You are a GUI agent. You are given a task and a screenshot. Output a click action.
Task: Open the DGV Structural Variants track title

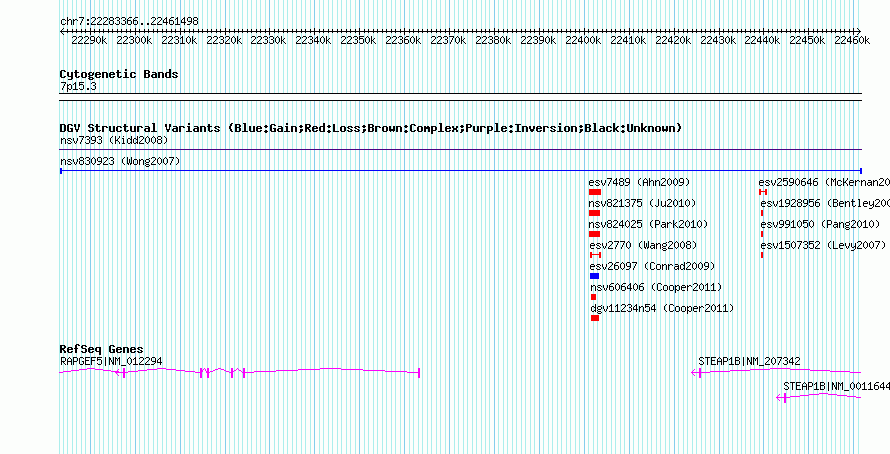[x=371, y=128]
